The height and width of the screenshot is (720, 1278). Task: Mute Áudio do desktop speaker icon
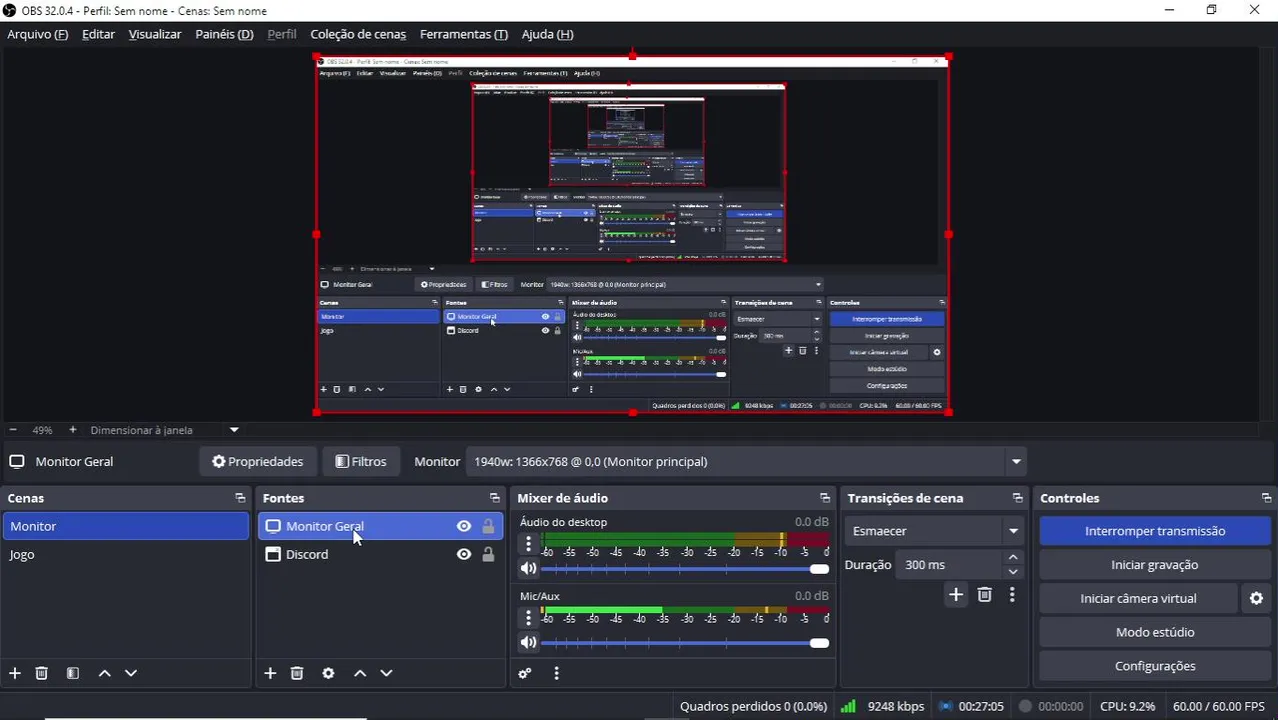tap(529, 568)
